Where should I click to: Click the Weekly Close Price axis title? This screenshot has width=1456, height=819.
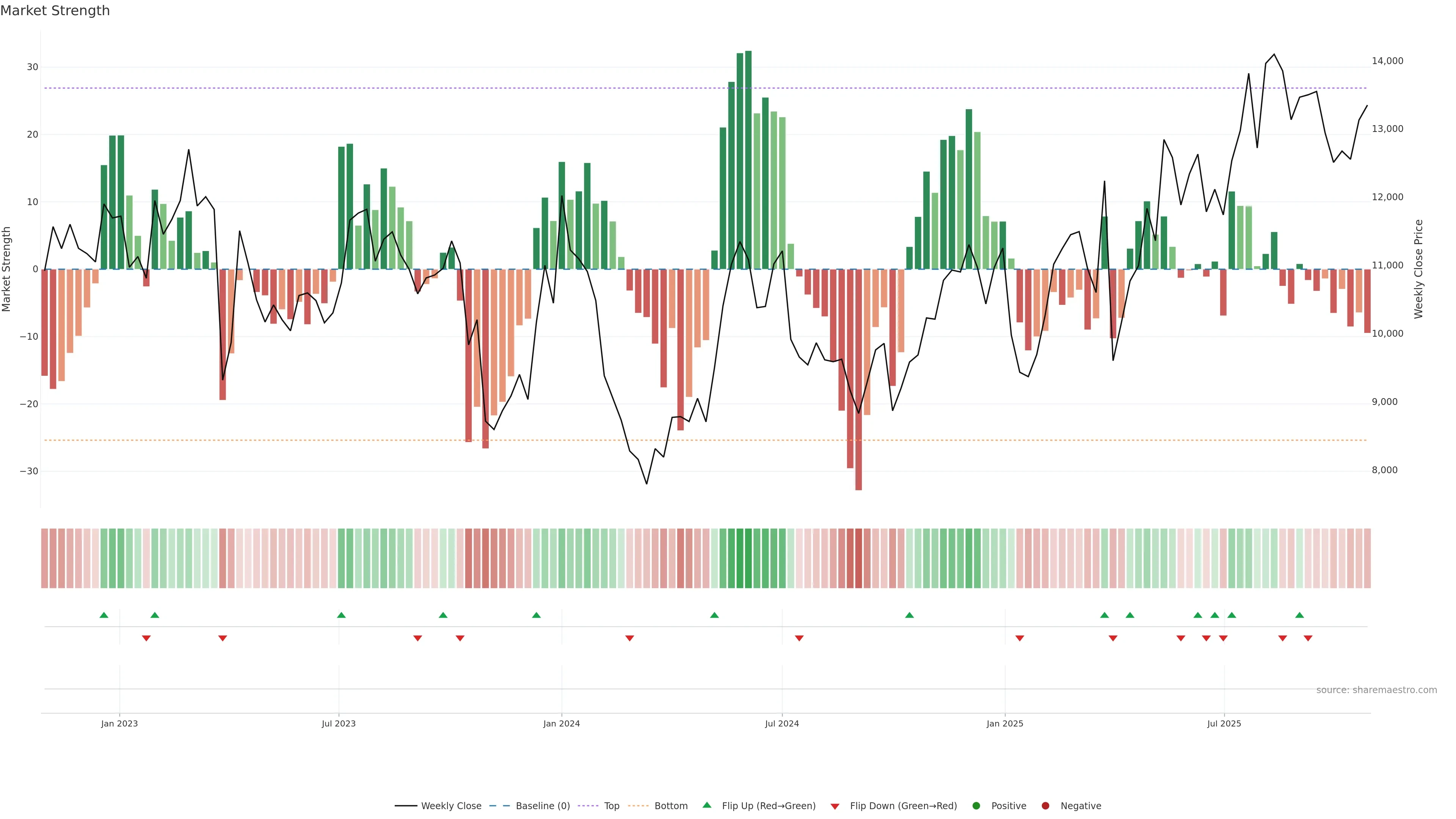(x=1418, y=269)
